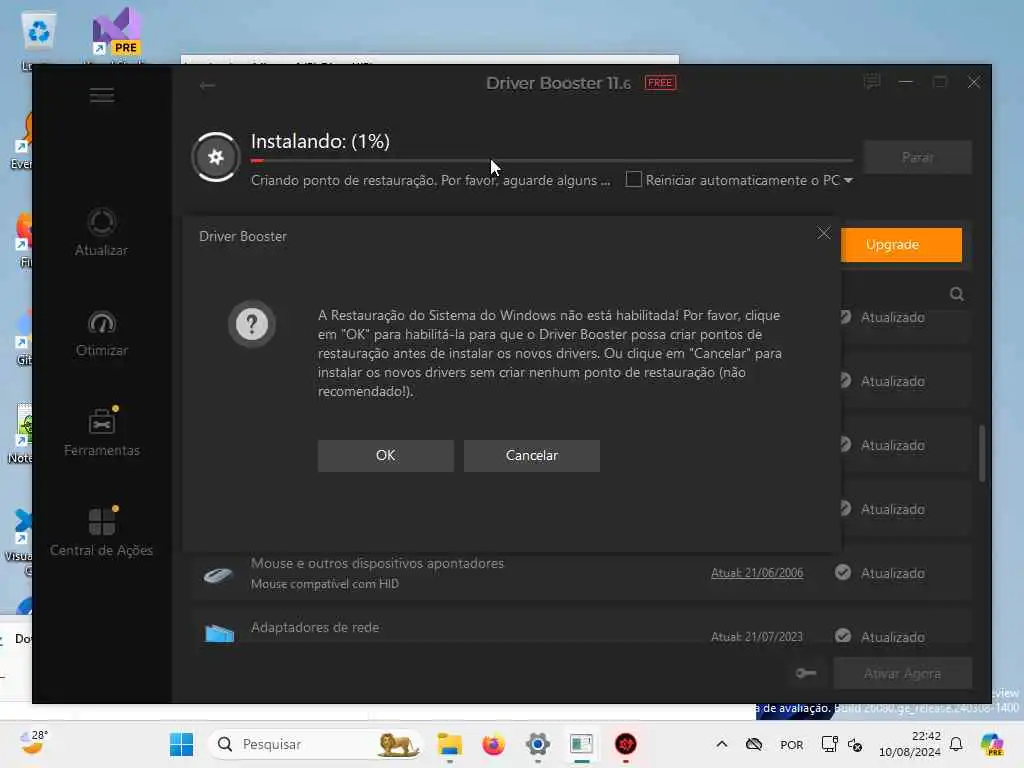Screen dimensions: 1024x768
Task: Enable Reiniciar automaticamente o PC checkbox
Action: coord(633,180)
